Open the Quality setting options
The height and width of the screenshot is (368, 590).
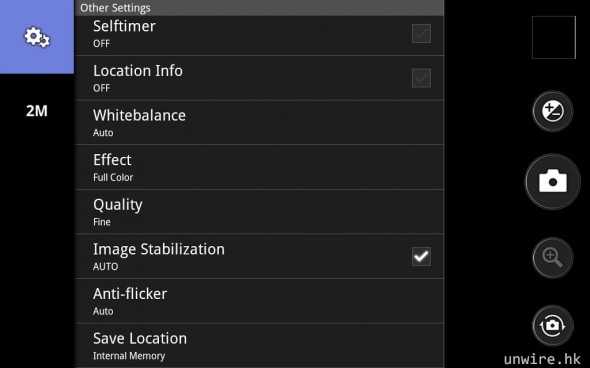259,212
